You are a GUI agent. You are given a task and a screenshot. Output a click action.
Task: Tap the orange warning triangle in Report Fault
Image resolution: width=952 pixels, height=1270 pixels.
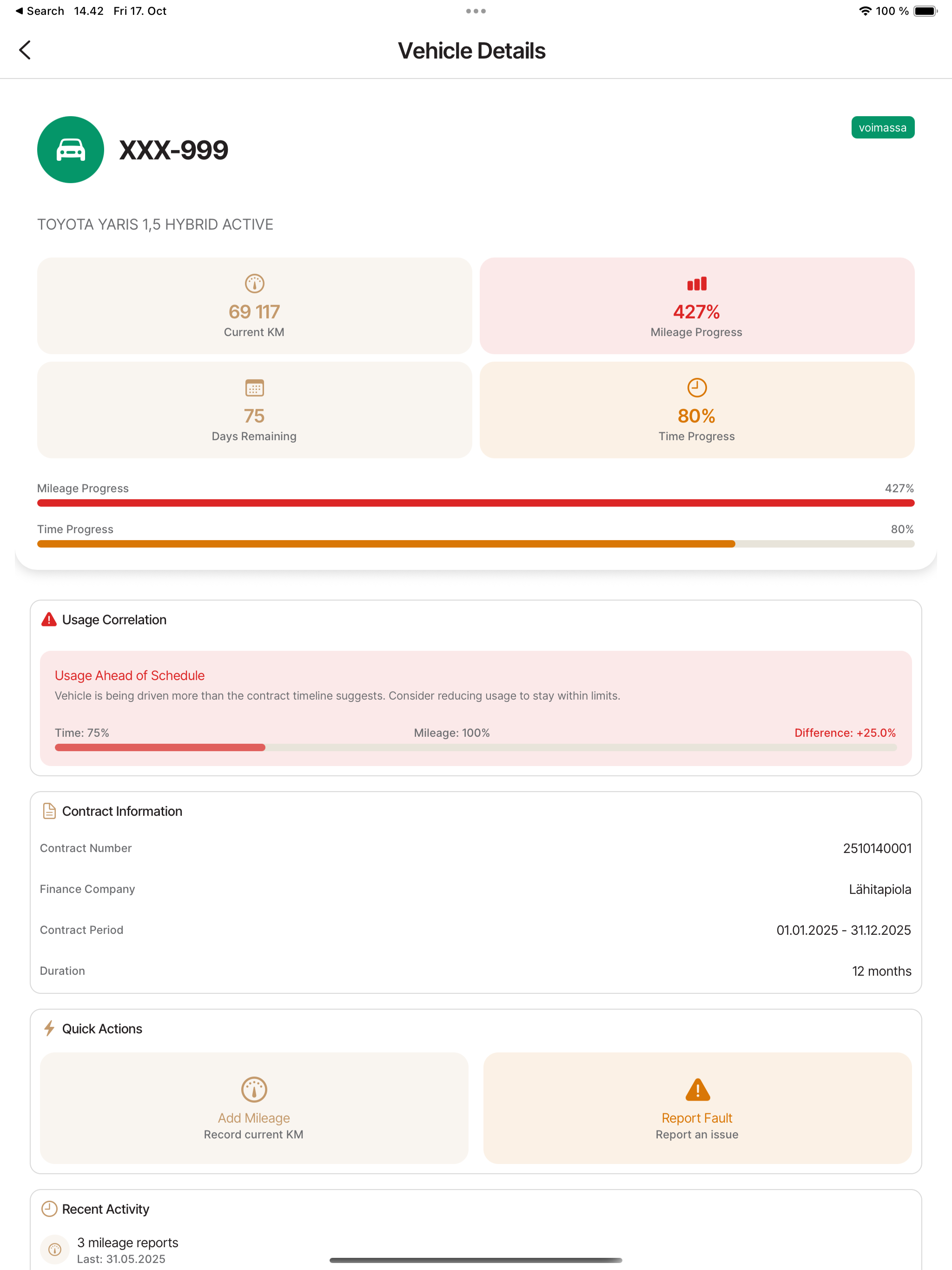click(x=698, y=1089)
